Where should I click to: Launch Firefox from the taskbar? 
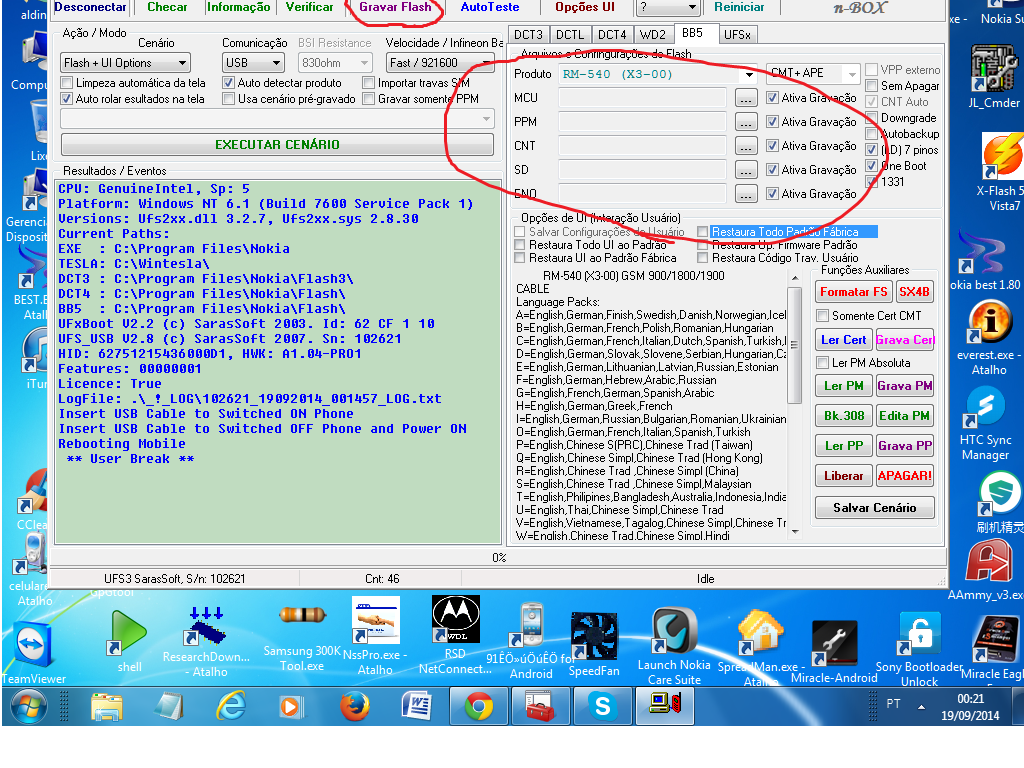(x=355, y=706)
